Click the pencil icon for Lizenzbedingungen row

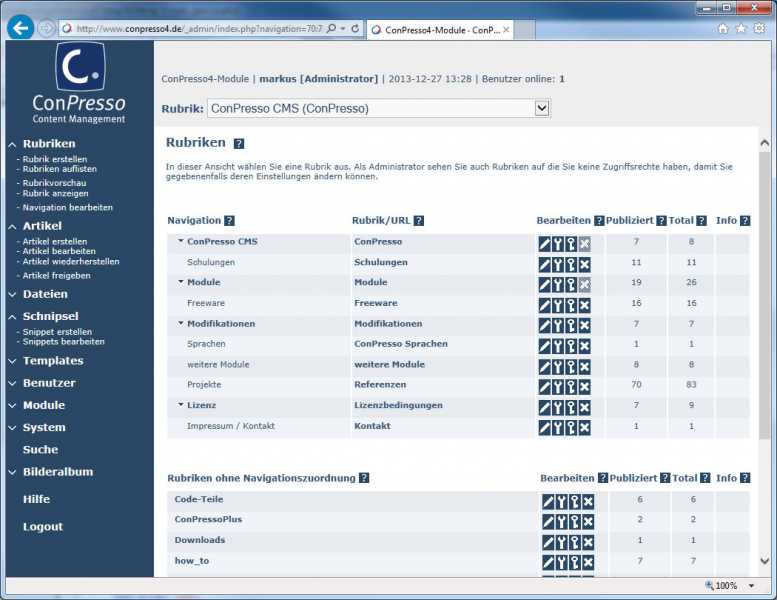click(x=545, y=407)
